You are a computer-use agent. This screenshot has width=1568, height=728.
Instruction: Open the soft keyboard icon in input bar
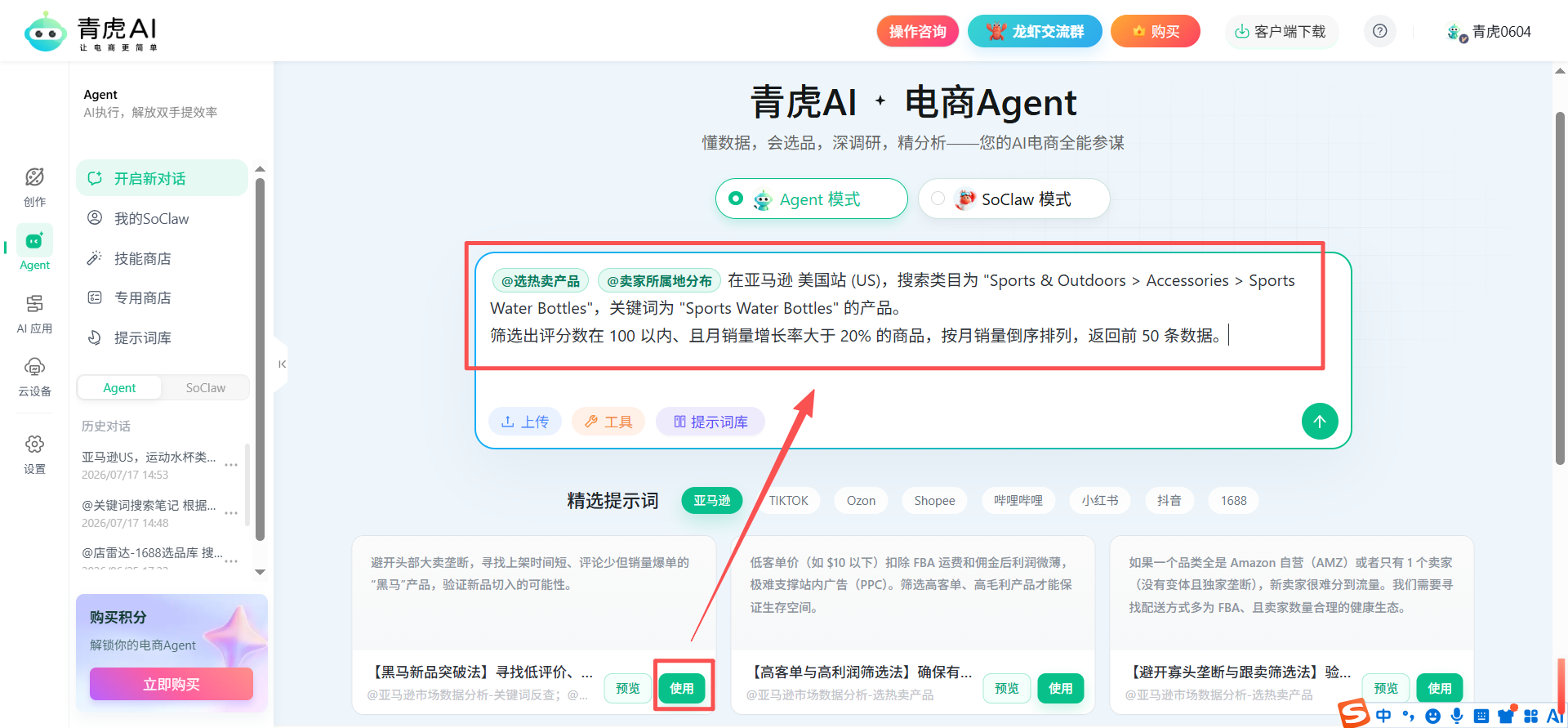point(1481,716)
